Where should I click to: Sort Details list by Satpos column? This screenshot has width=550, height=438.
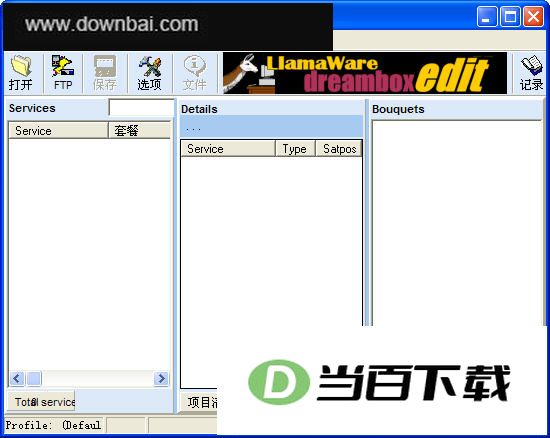pyautogui.click(x=338, y=149)
